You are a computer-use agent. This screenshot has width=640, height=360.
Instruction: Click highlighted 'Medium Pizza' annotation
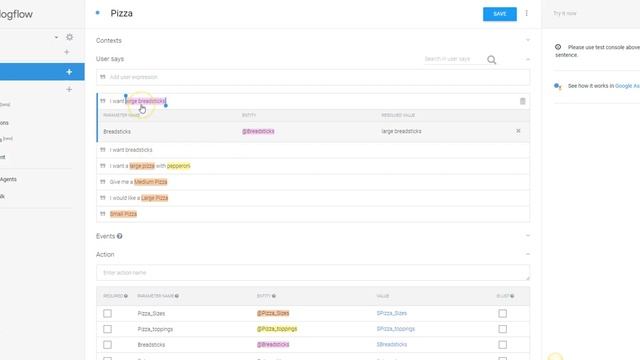click(151, 182)
